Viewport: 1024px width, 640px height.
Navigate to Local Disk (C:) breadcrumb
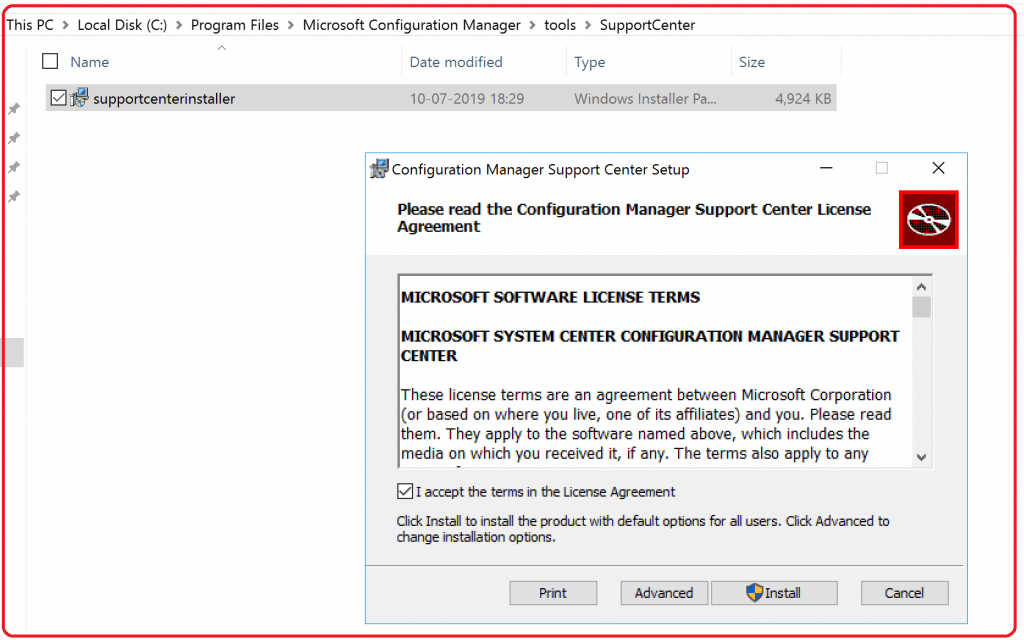tap(122, 25)
